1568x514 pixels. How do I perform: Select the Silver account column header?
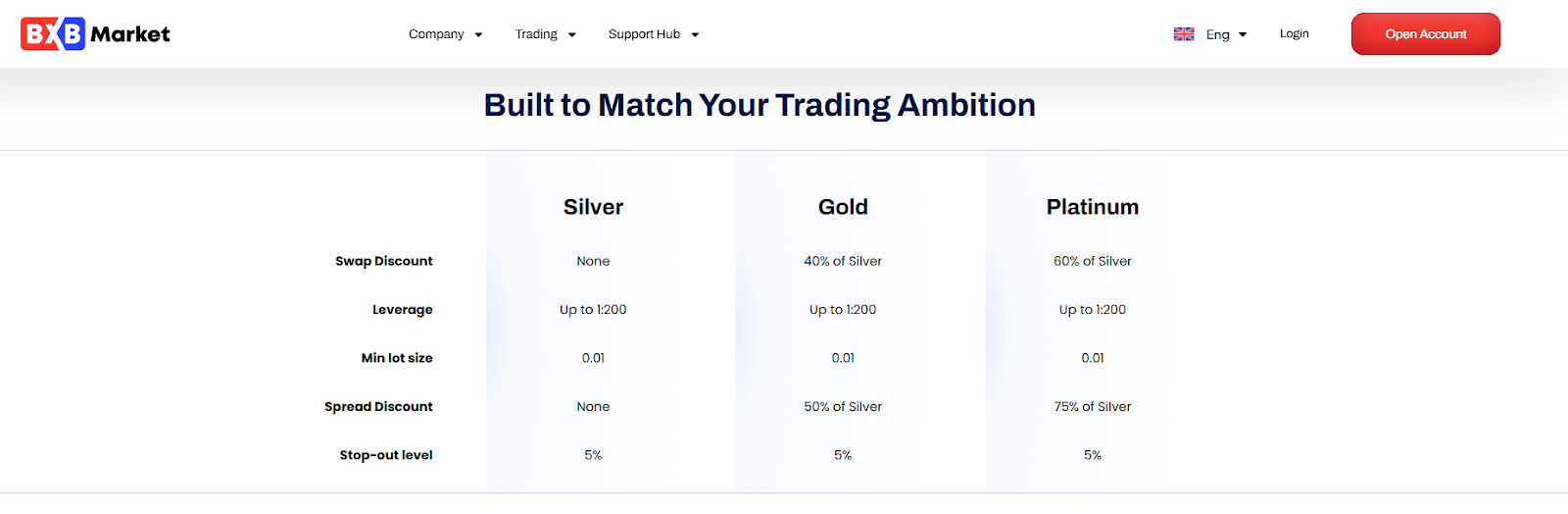pos(593,207)
